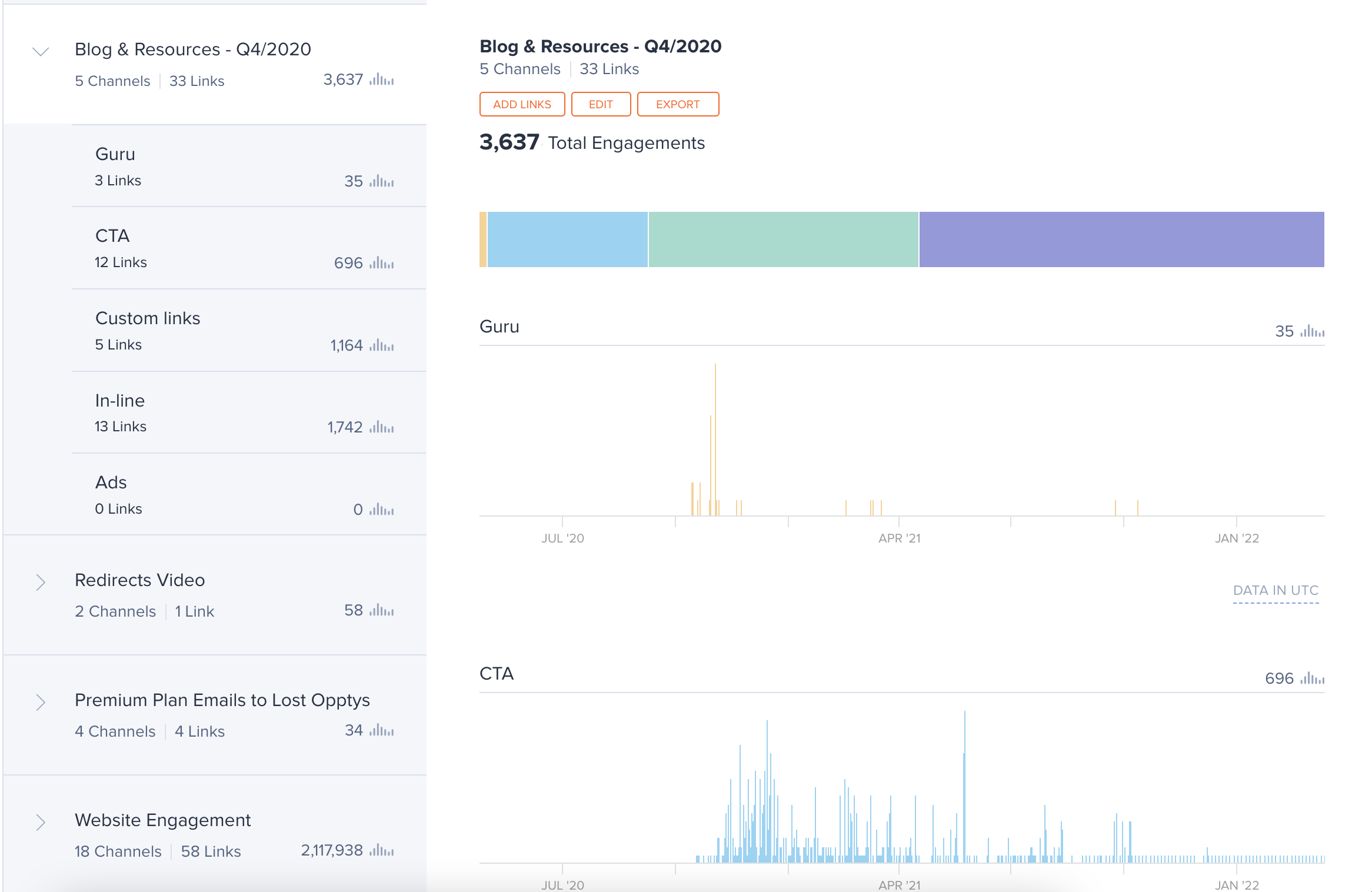Collapse Blog & Resources - Q4/2020 campaign
Screen dimensions: 1372x892
click(x=40, y=52)
